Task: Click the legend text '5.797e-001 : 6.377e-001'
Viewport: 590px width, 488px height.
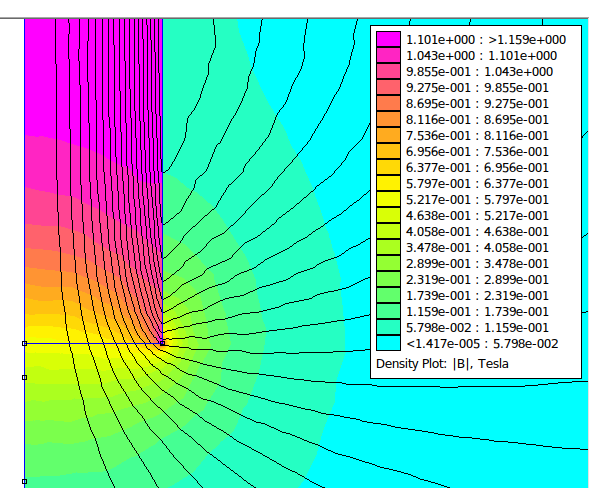Action: point(477,184)
